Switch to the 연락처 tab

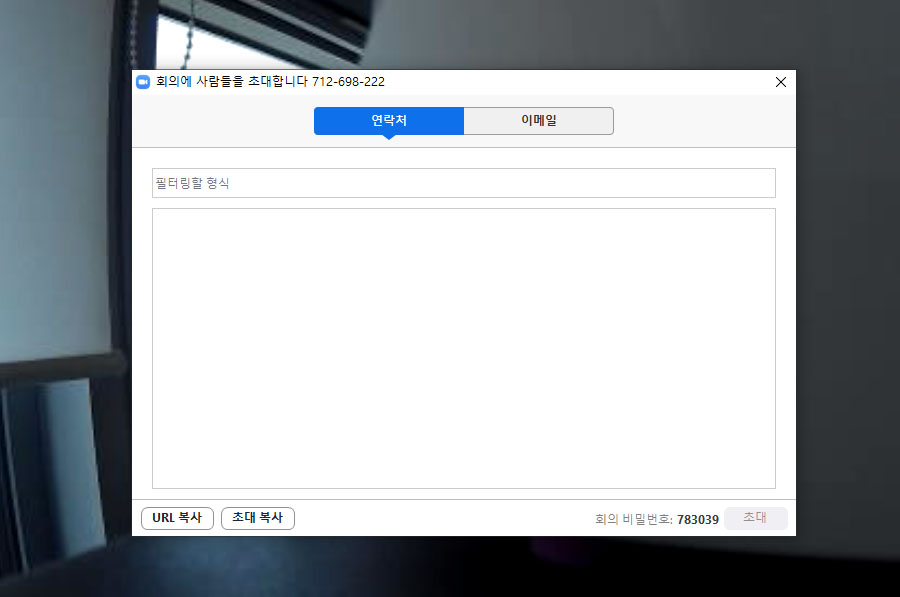(389, 121)
